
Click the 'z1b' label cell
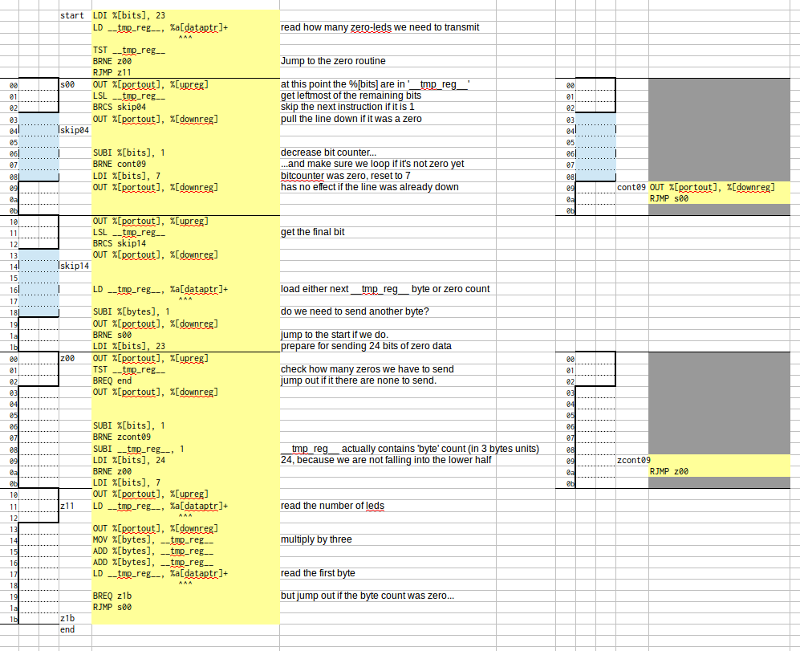(67, 618)
